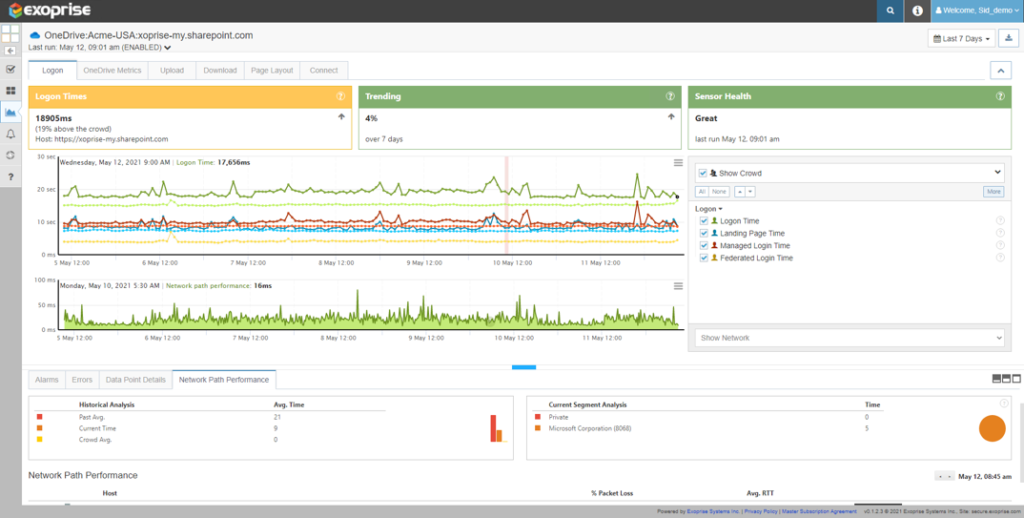Click the down arrow in metrics toolbar
Screen dimensions: 1024x518
[x=750, y=191]
